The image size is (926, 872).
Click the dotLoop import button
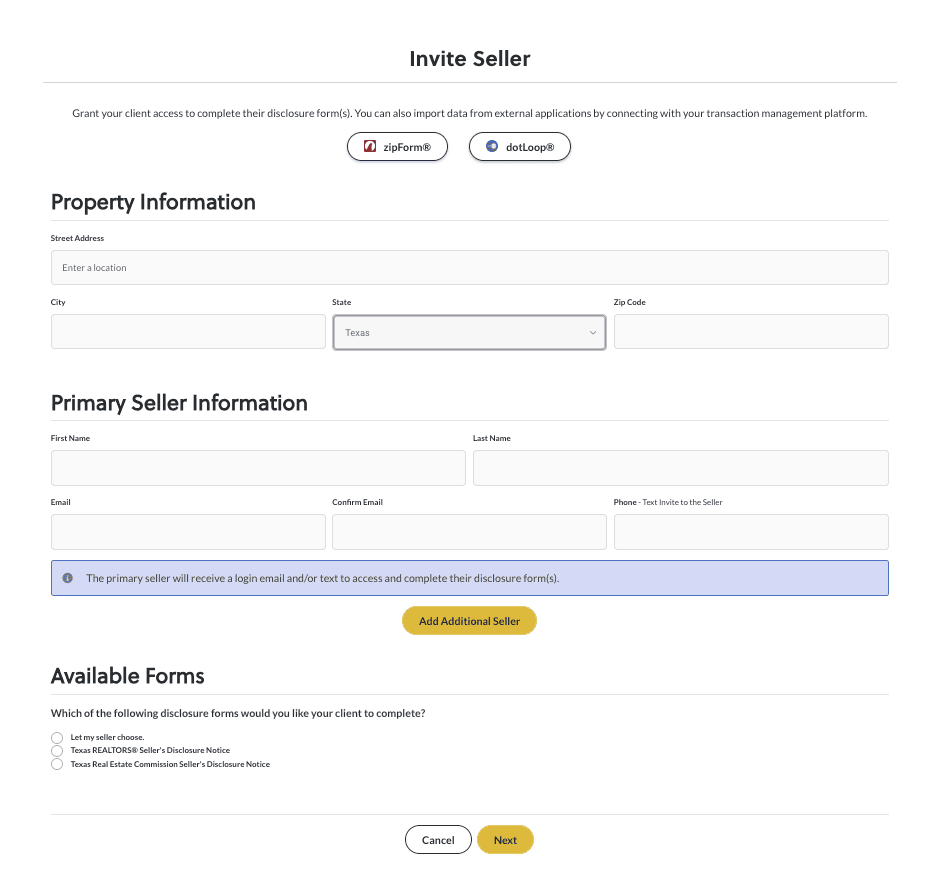click(x=520, y=146)
